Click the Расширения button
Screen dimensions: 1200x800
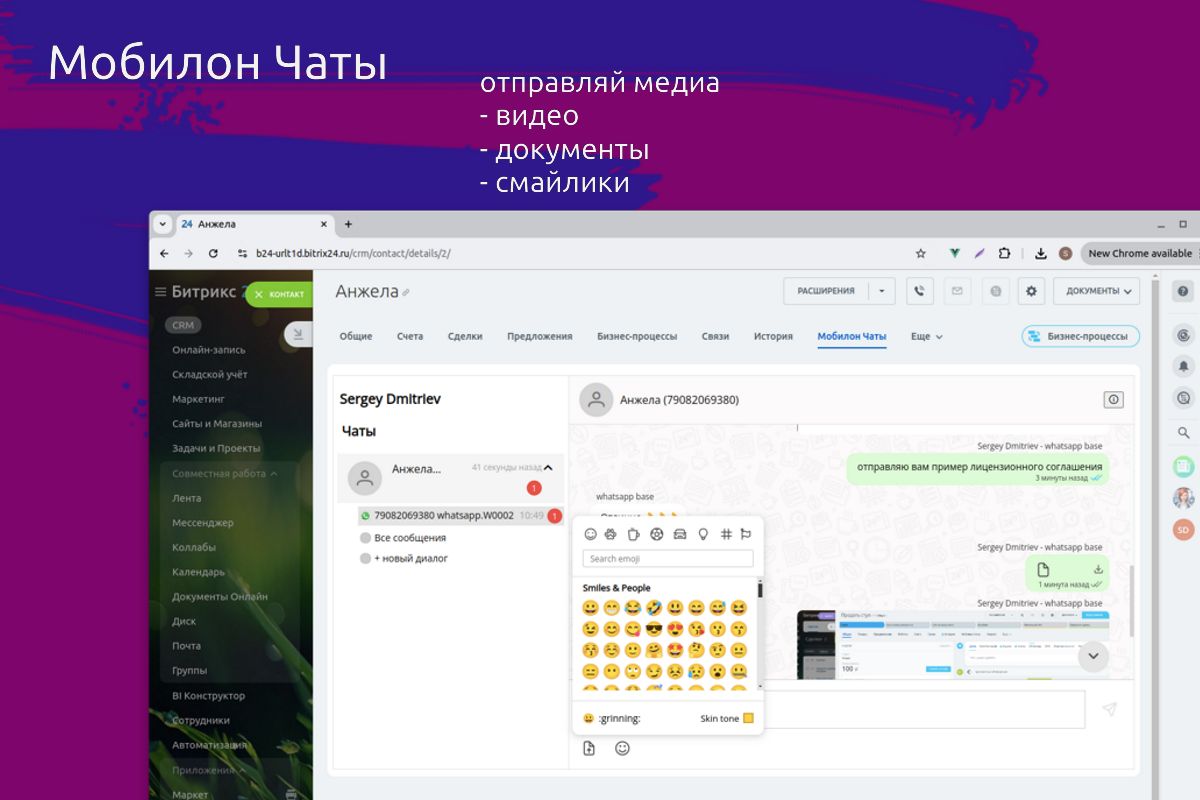point(825,291)
